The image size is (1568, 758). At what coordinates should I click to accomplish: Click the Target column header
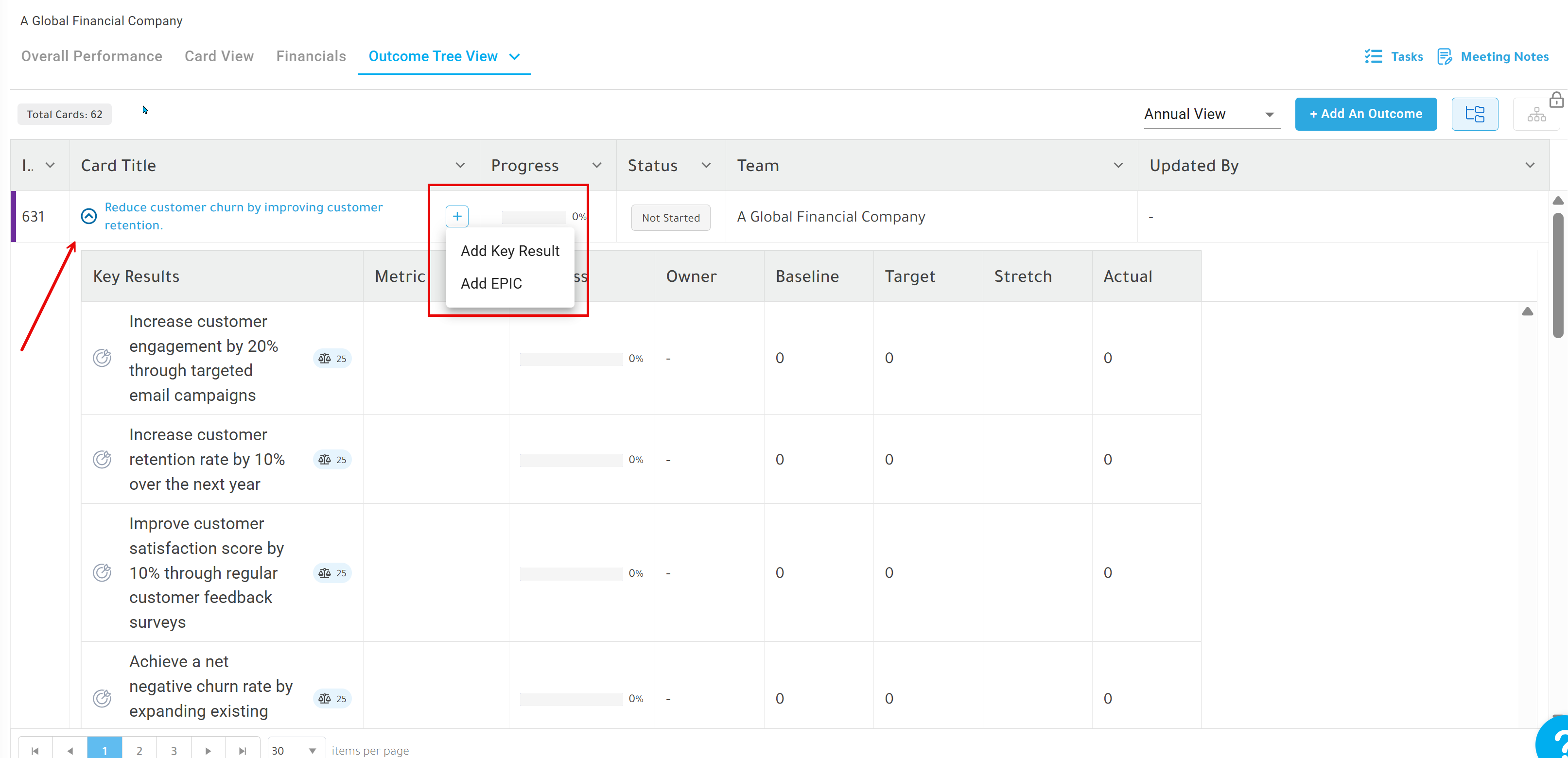click(928, 276)
